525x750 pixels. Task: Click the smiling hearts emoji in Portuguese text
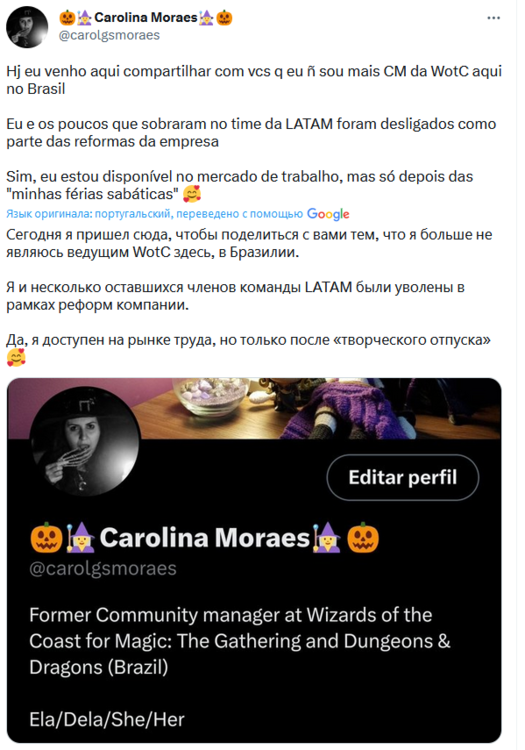tap(192, 194)
